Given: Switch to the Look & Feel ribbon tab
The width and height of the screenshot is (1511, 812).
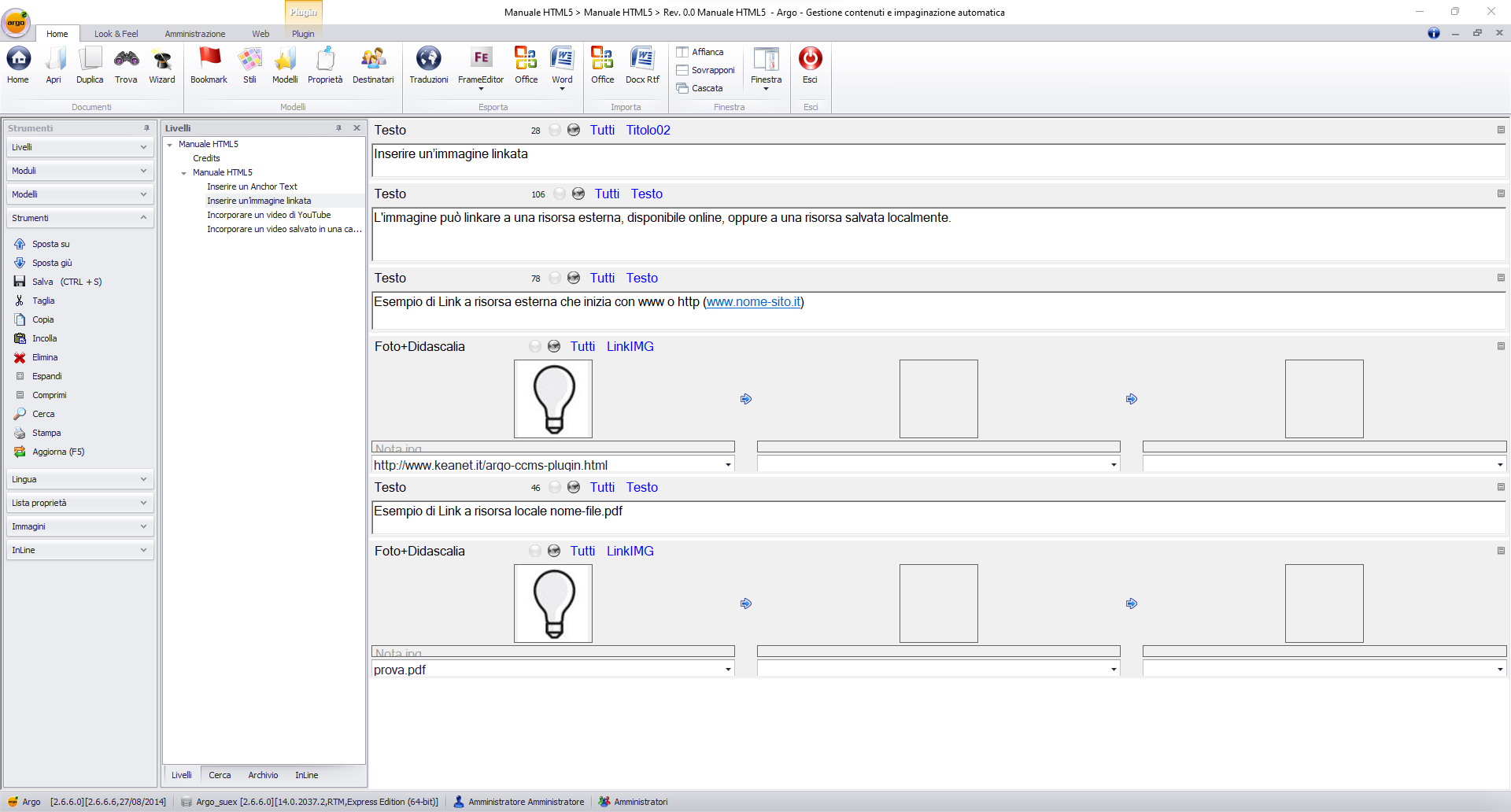Looking at the screenshot, I should [x=116, y=34].
